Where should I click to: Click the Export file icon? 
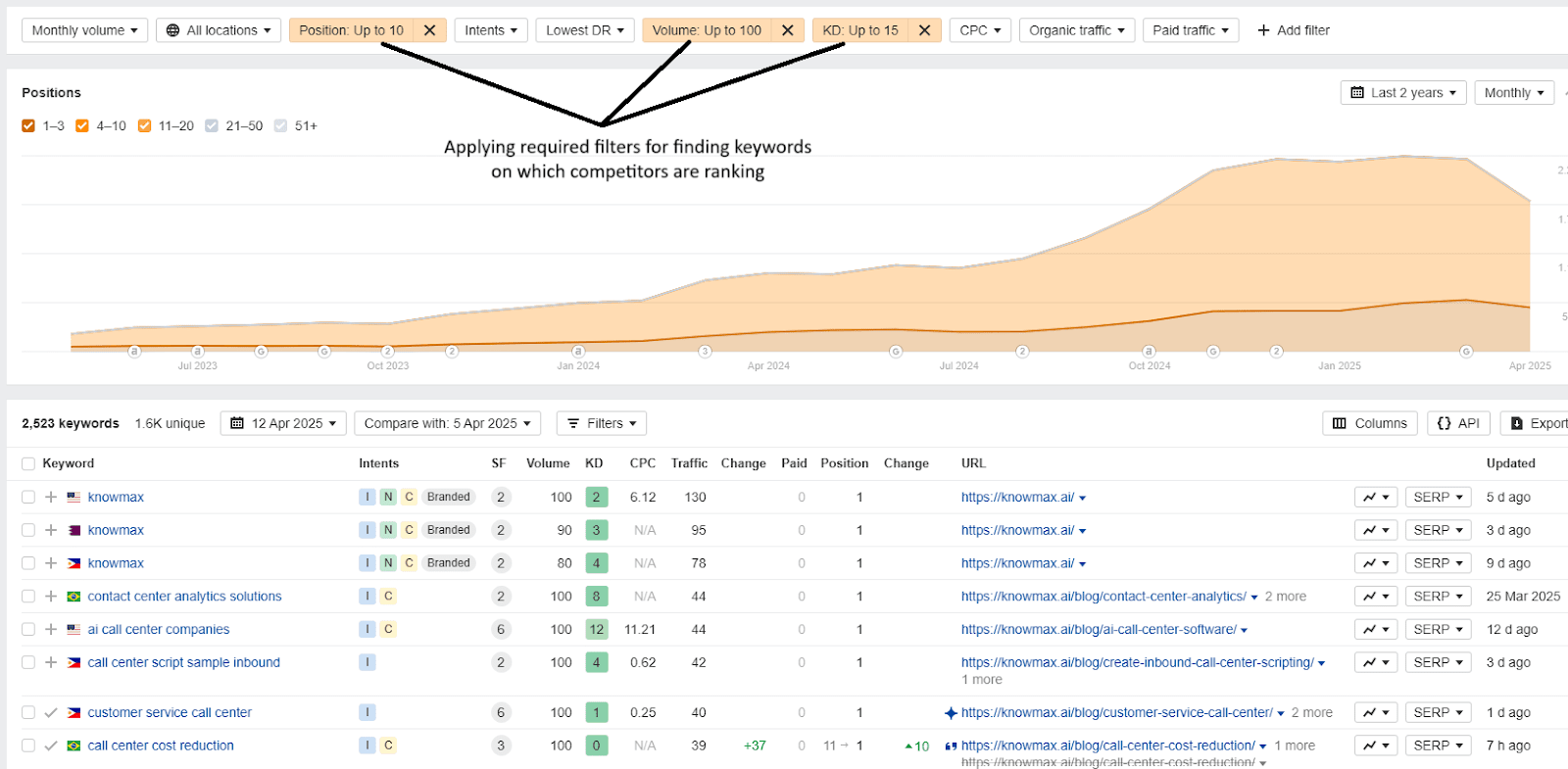point(1517,423)
